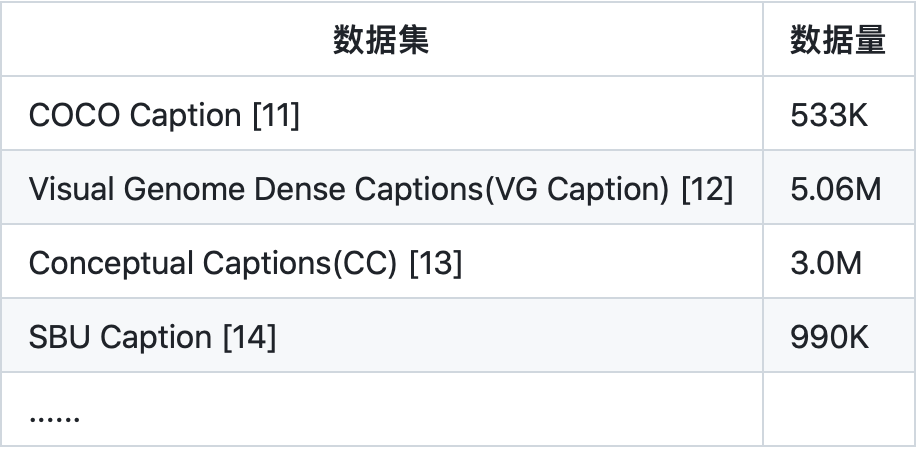The image size is (916, 450).
Task: Click the [11] reference in COCO row
Action: click(276, 115)
